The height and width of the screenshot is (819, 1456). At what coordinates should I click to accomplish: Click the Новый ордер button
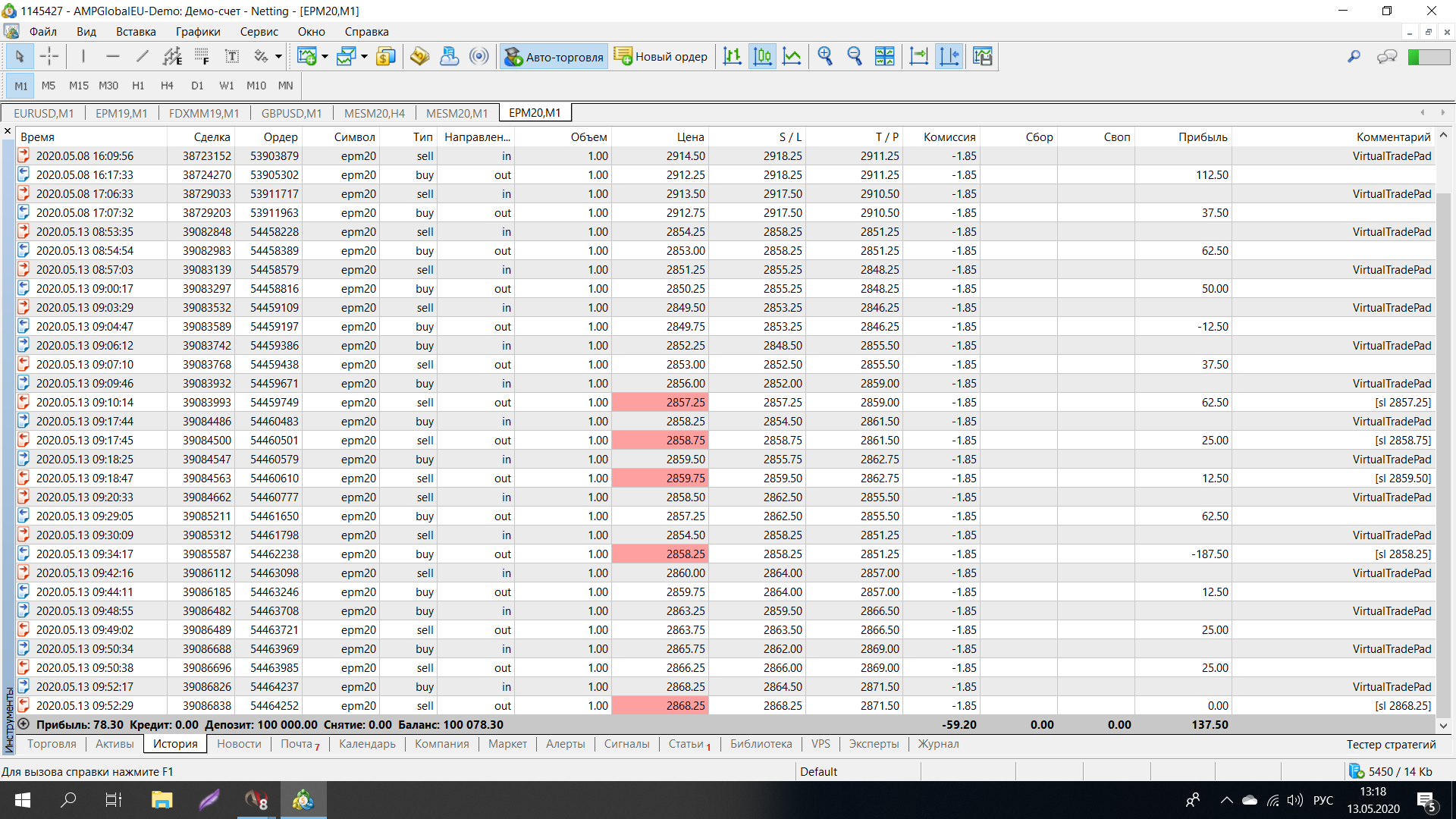[x=661, y=56]
